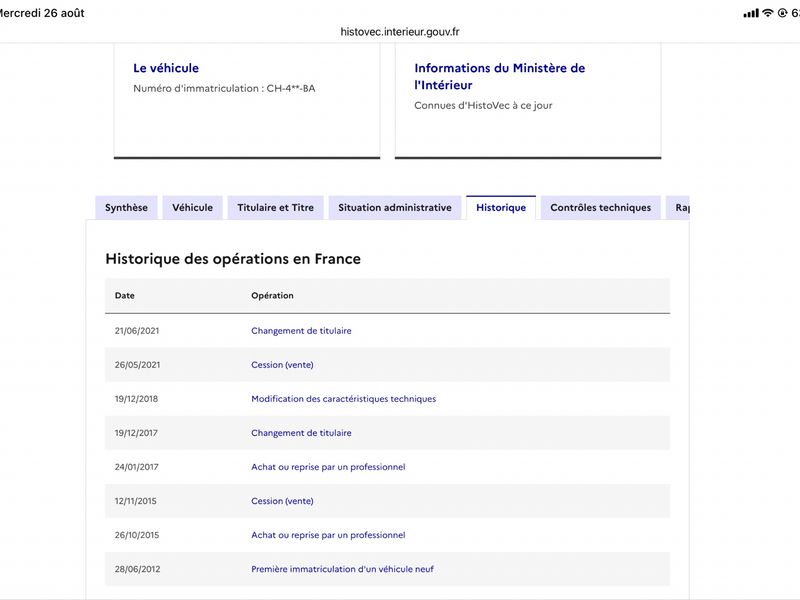
Task: Click Achat ou reprise par un professionnel 24/01/2017
Action: [x=328, y=467]
